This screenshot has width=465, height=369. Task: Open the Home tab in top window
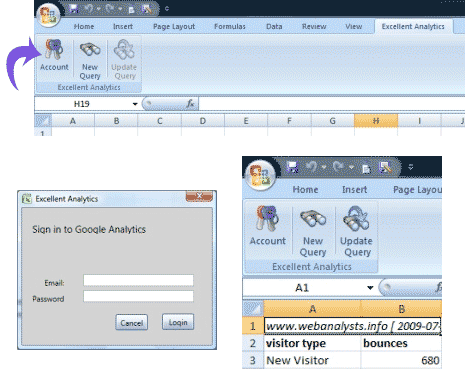84,27
